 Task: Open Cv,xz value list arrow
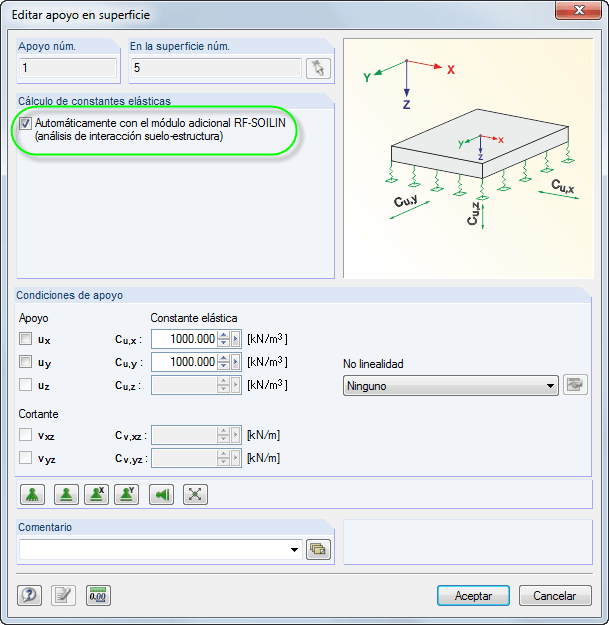point(236,435)
